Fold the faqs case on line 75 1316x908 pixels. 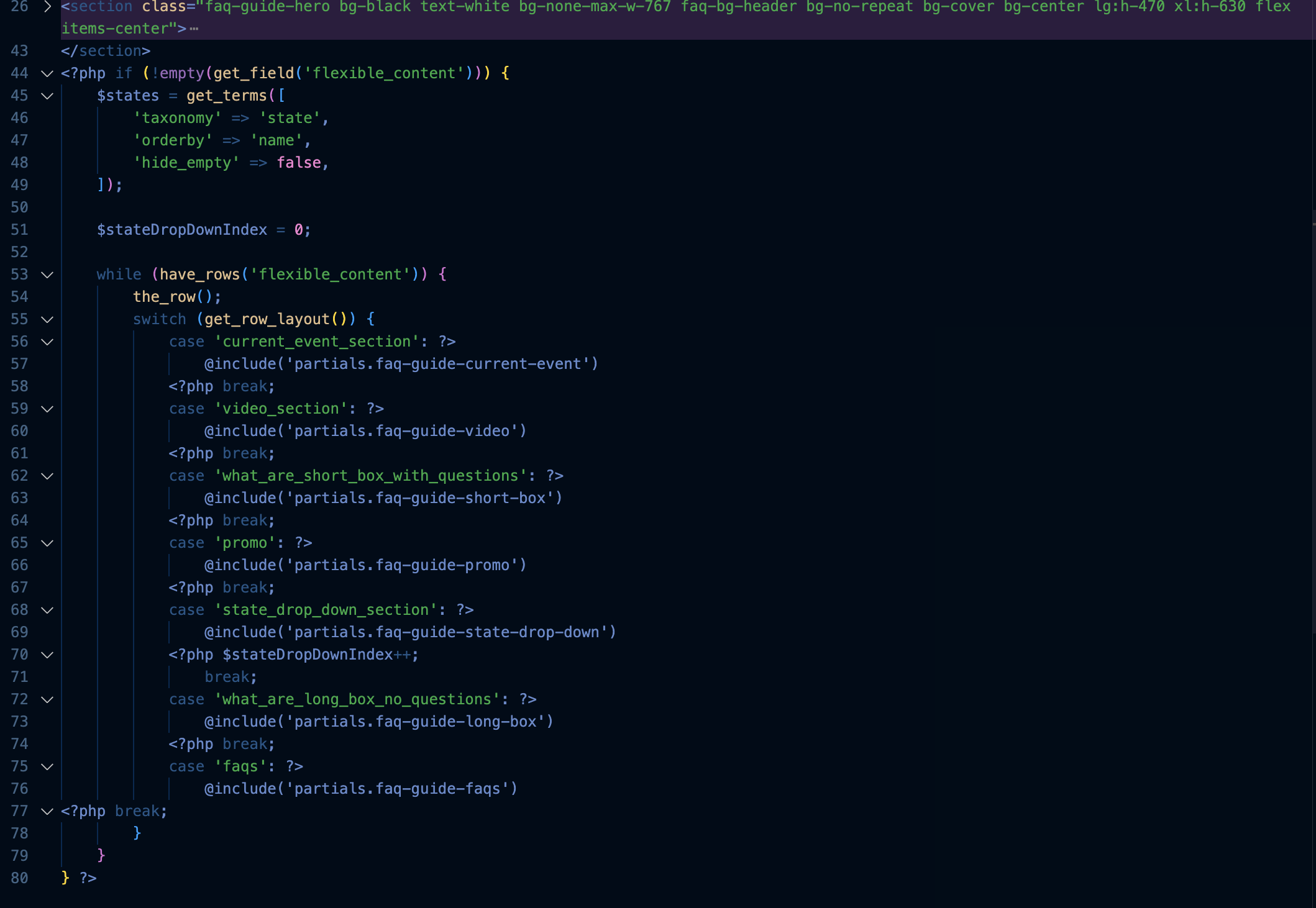click(x=47, y=766)
